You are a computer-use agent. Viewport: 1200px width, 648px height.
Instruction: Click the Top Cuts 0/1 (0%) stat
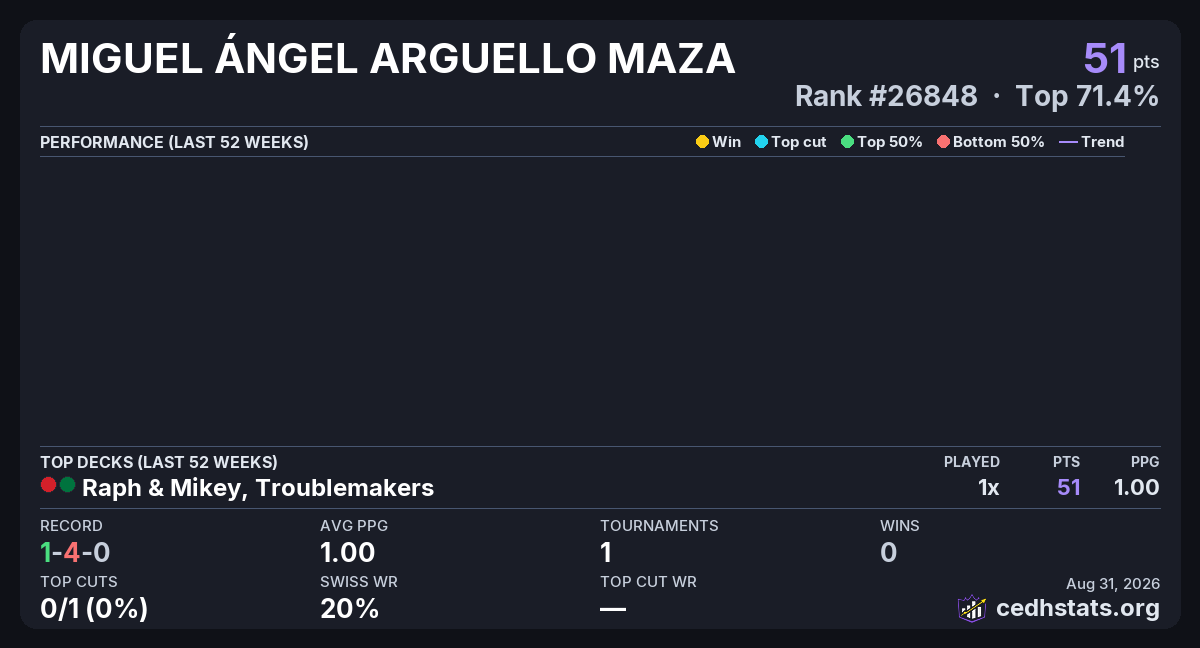(x=94, y=608)
